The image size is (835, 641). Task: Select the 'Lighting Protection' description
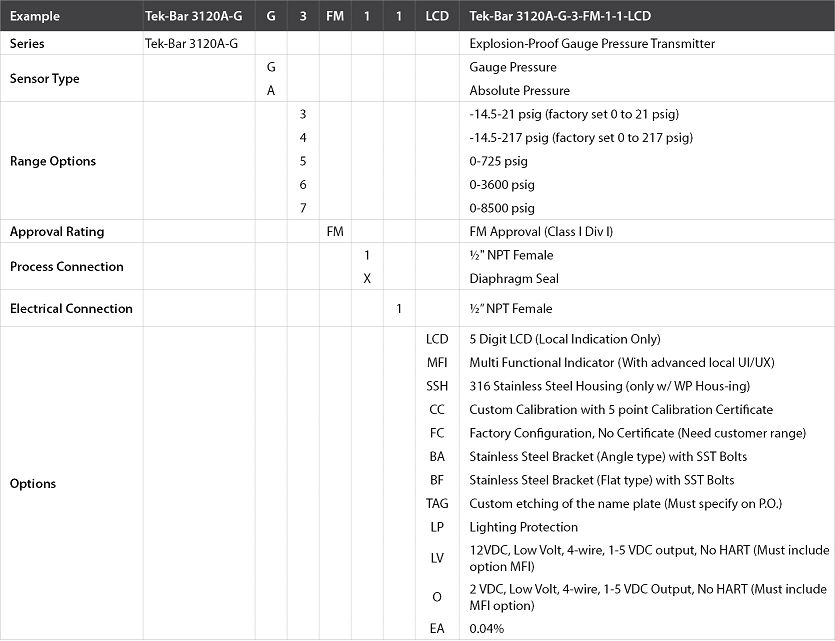523,527
